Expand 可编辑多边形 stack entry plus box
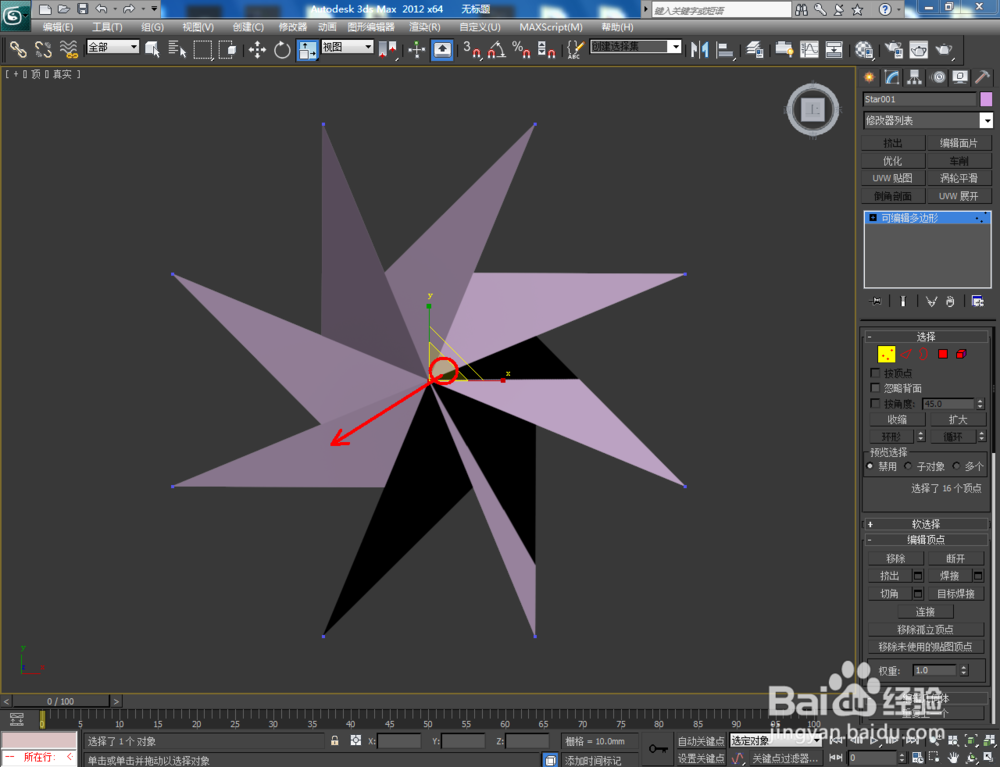 873,218
